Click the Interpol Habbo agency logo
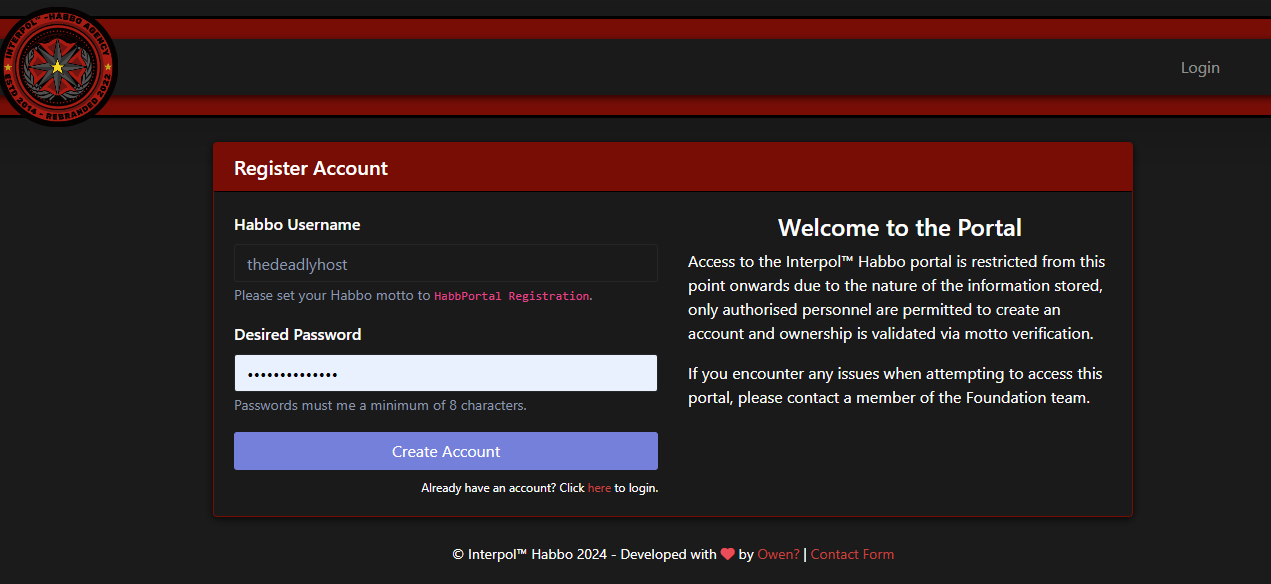This screenshot has height=584, width=1271. pos(58,67)
